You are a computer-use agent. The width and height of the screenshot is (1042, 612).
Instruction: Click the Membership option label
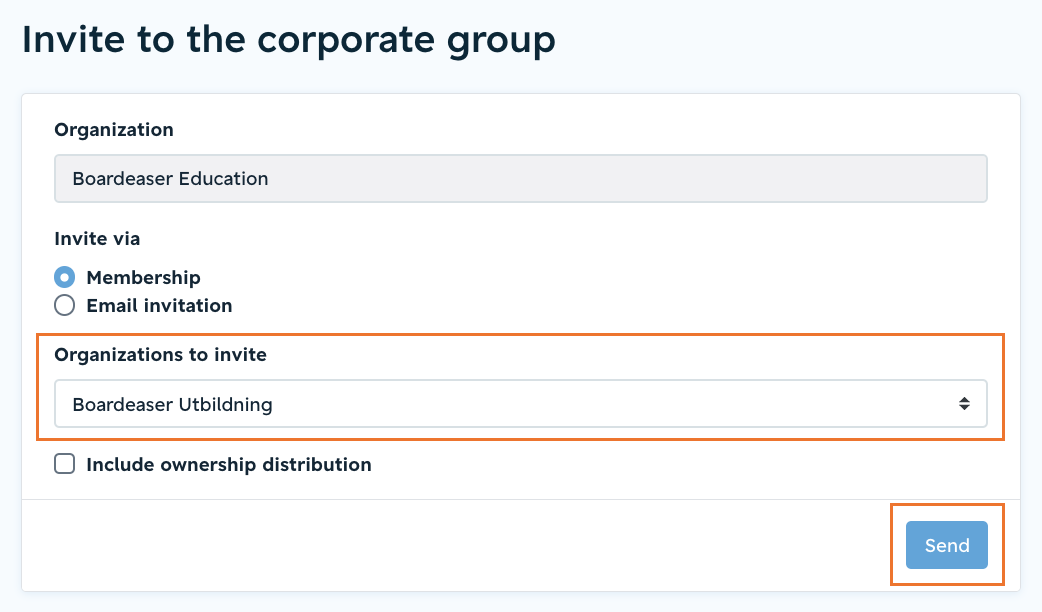[144, 278]
